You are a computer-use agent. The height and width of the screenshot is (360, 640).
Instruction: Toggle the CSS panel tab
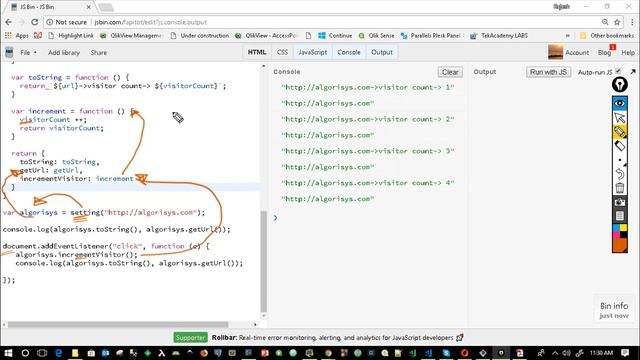[x=282, y=52]
